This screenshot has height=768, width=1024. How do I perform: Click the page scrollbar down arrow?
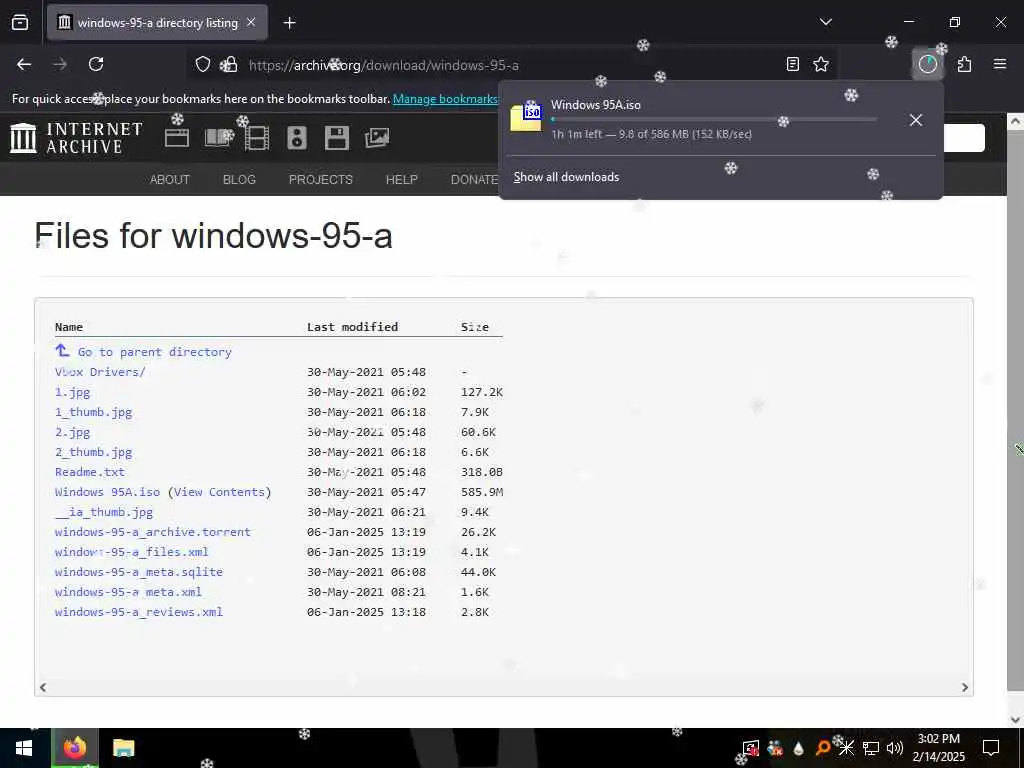pos(1015,720)
